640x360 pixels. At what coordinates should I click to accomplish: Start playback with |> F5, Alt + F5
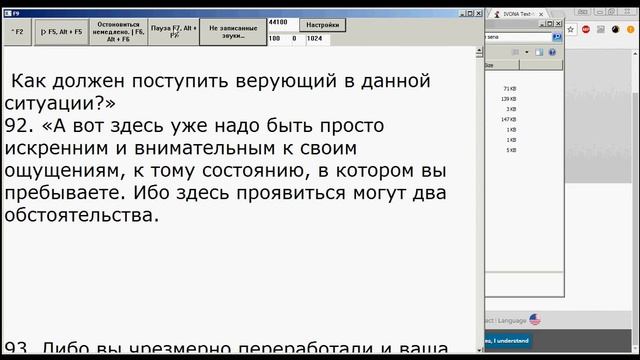(62, 32)
